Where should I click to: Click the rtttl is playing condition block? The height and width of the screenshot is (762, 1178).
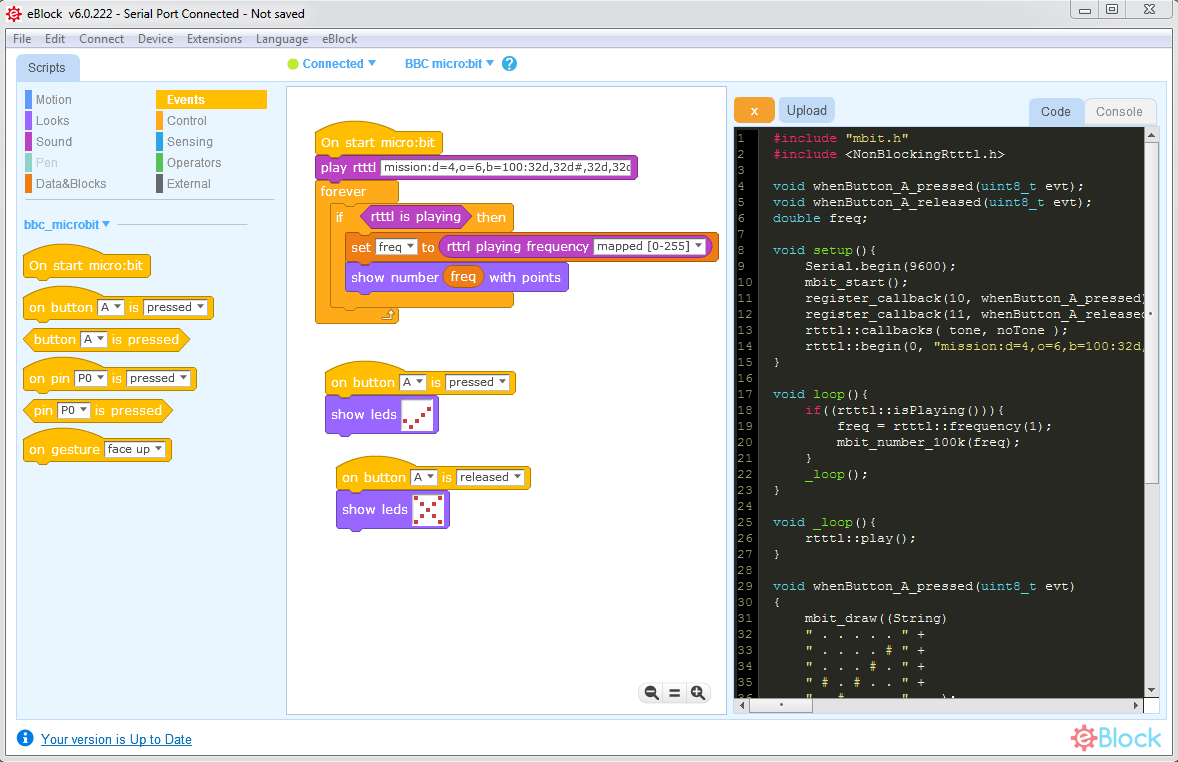point(415,217)
